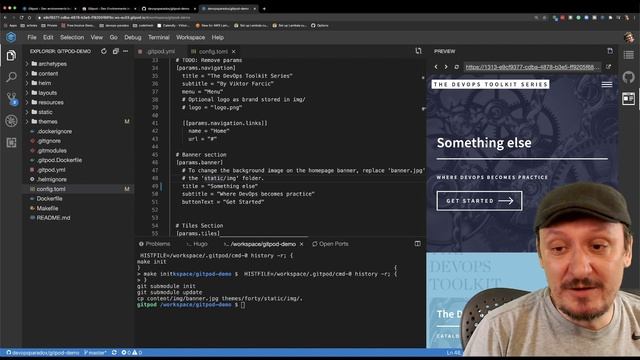640x360 pixels.
Task: Open the View menu
Action: pos(96,37)
